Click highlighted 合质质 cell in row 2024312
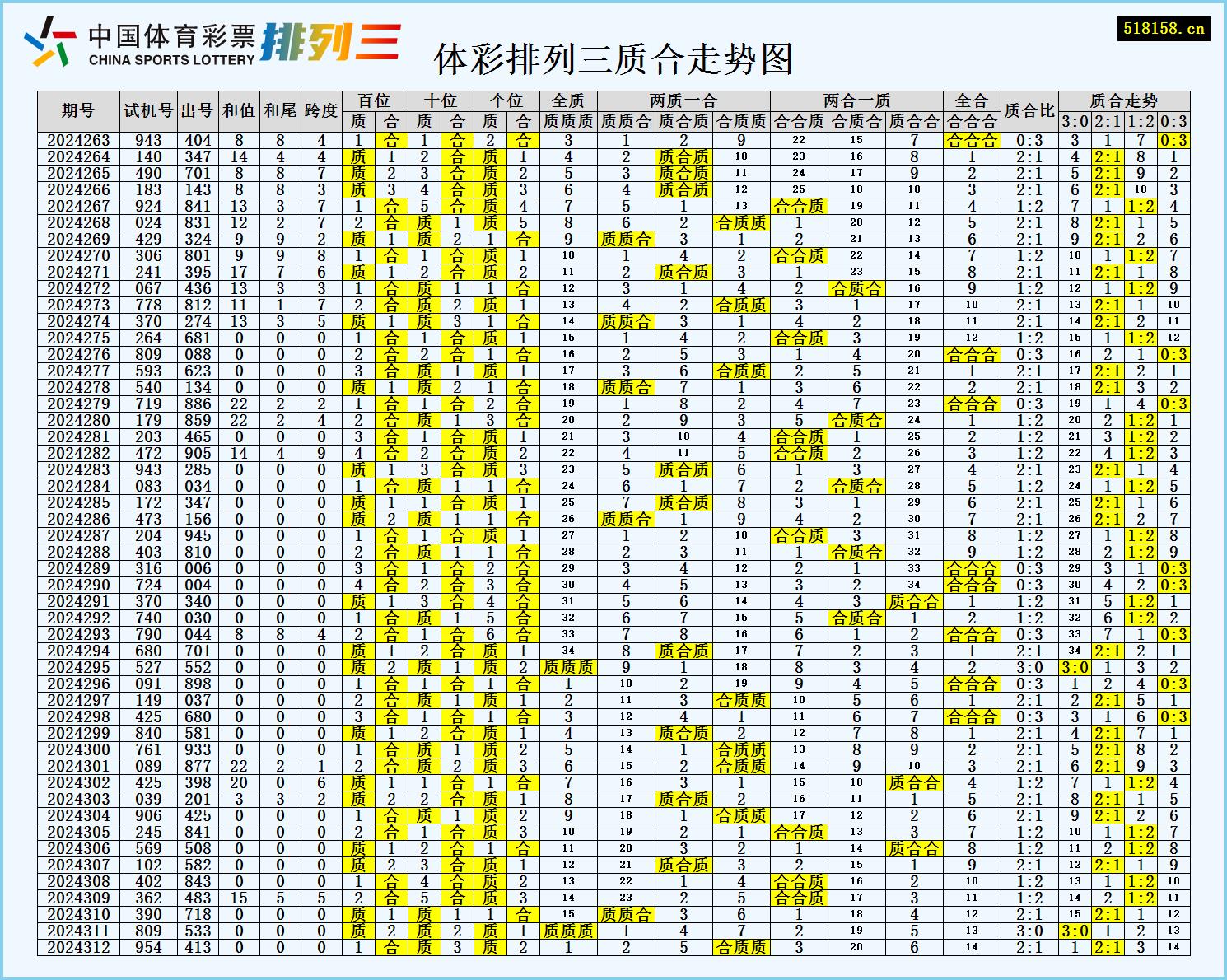This screenshot has height=980, width=1227. coord(741,948)
